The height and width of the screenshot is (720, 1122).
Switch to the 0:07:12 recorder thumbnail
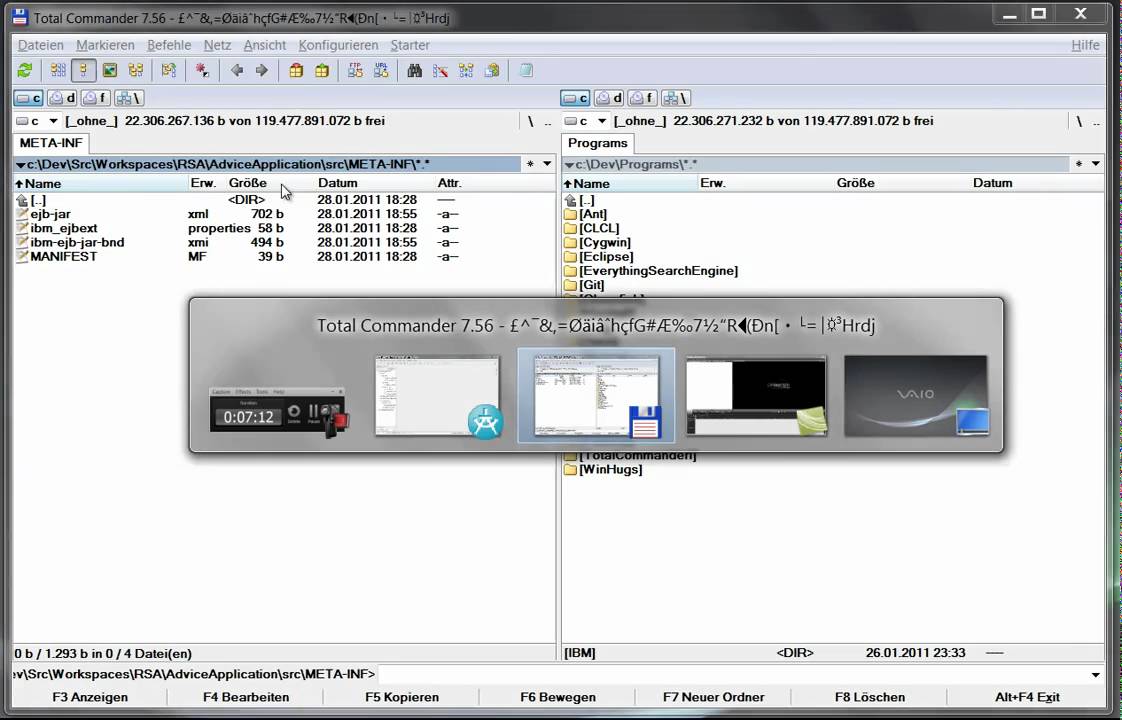coord(279,410)
